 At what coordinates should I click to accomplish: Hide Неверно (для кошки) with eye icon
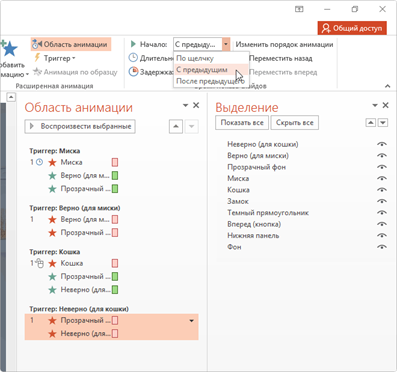(382, 144)
